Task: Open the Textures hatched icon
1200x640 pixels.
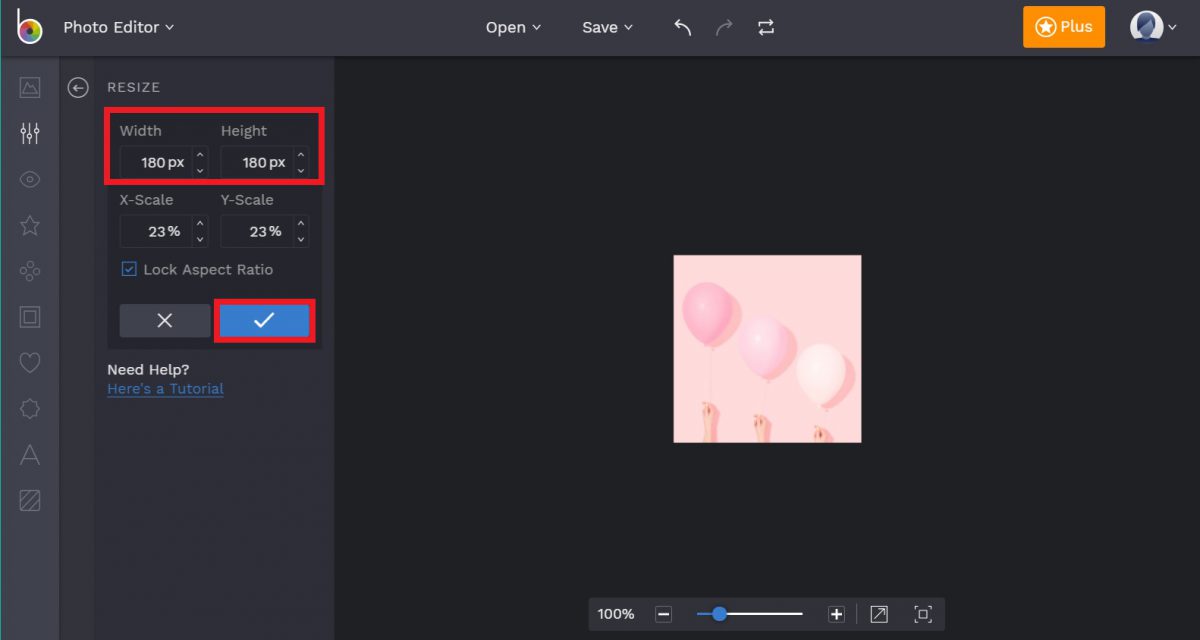Action: [x=30, y=500]
